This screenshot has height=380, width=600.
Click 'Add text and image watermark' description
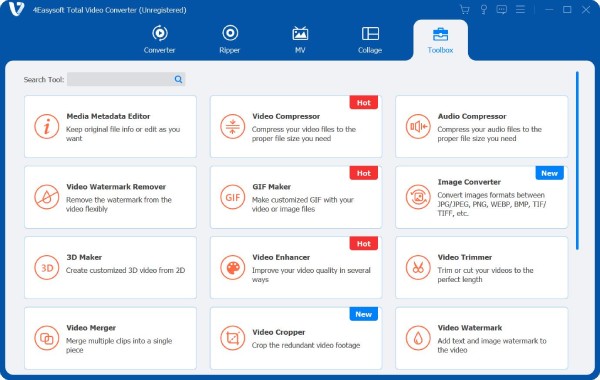[x=492, y=345]
